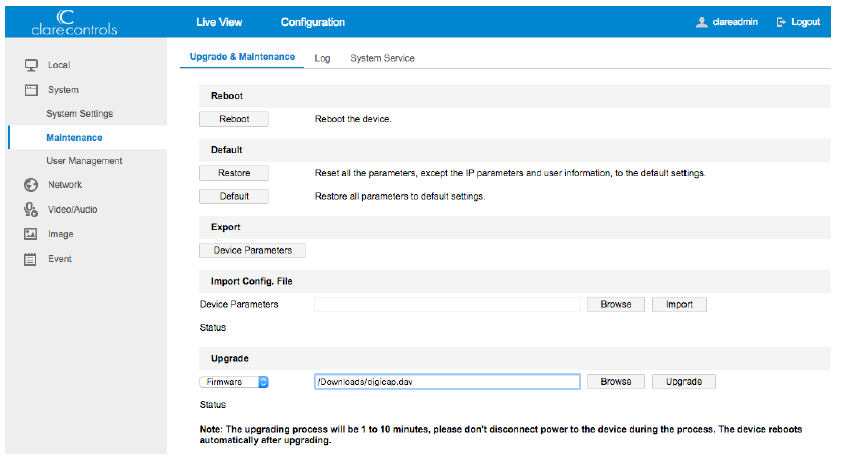
Task: Click the Event calendar icon
Action: click(30, 259)
